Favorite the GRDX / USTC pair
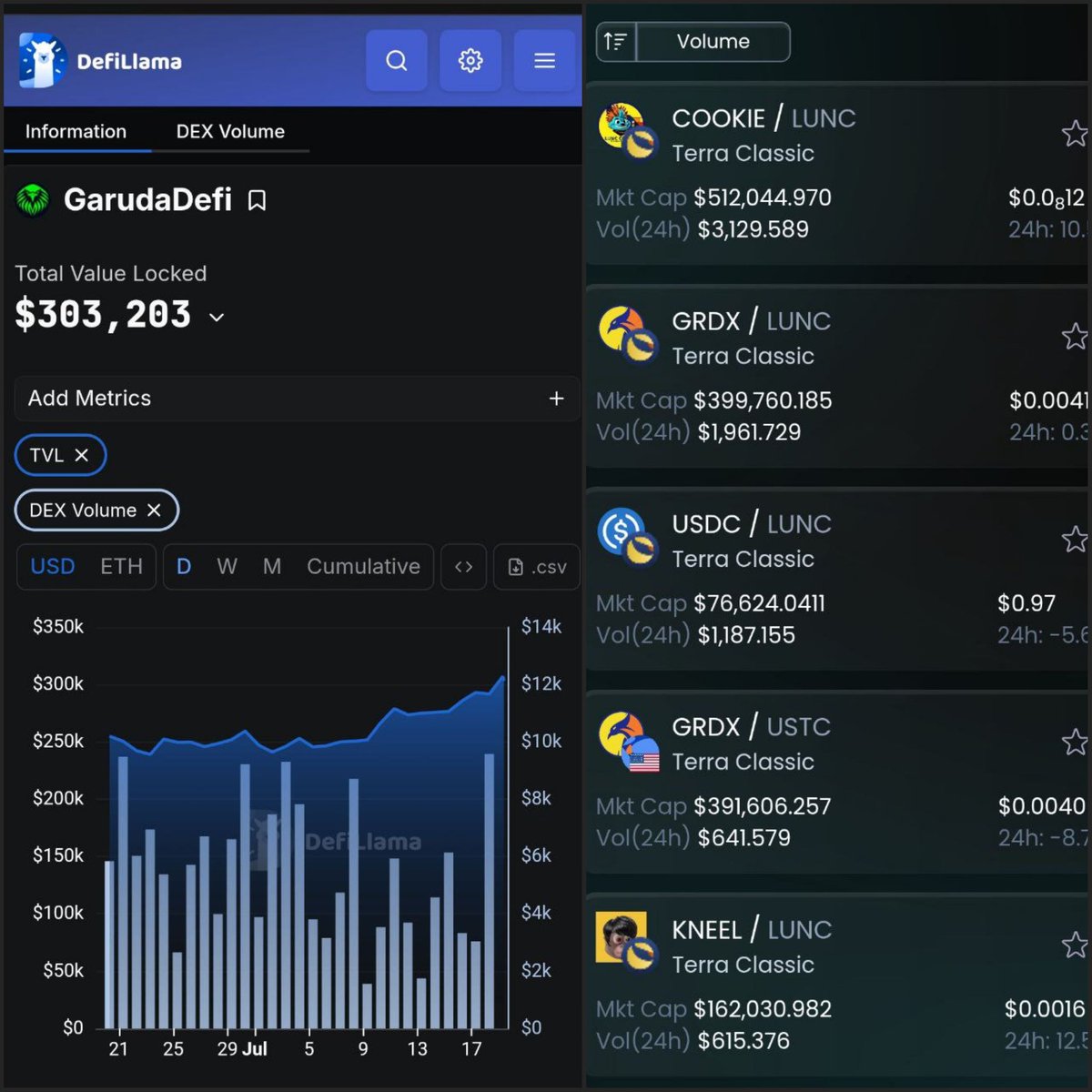Screen dimensions: 1092x1092 [x=1075, y=743]
